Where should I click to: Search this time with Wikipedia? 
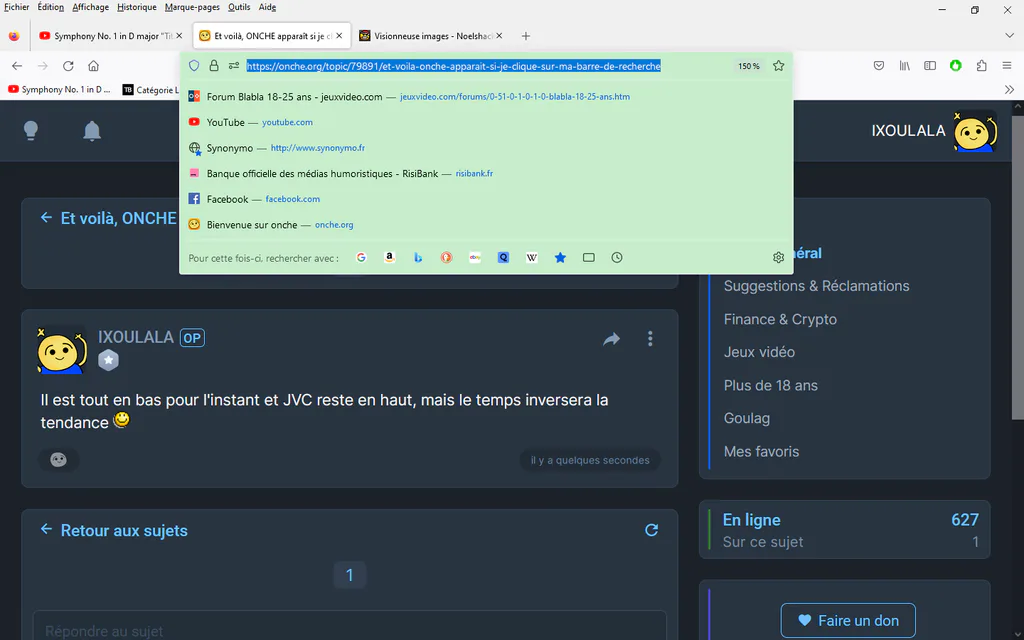pyautogui.click(x=532, y=257)
